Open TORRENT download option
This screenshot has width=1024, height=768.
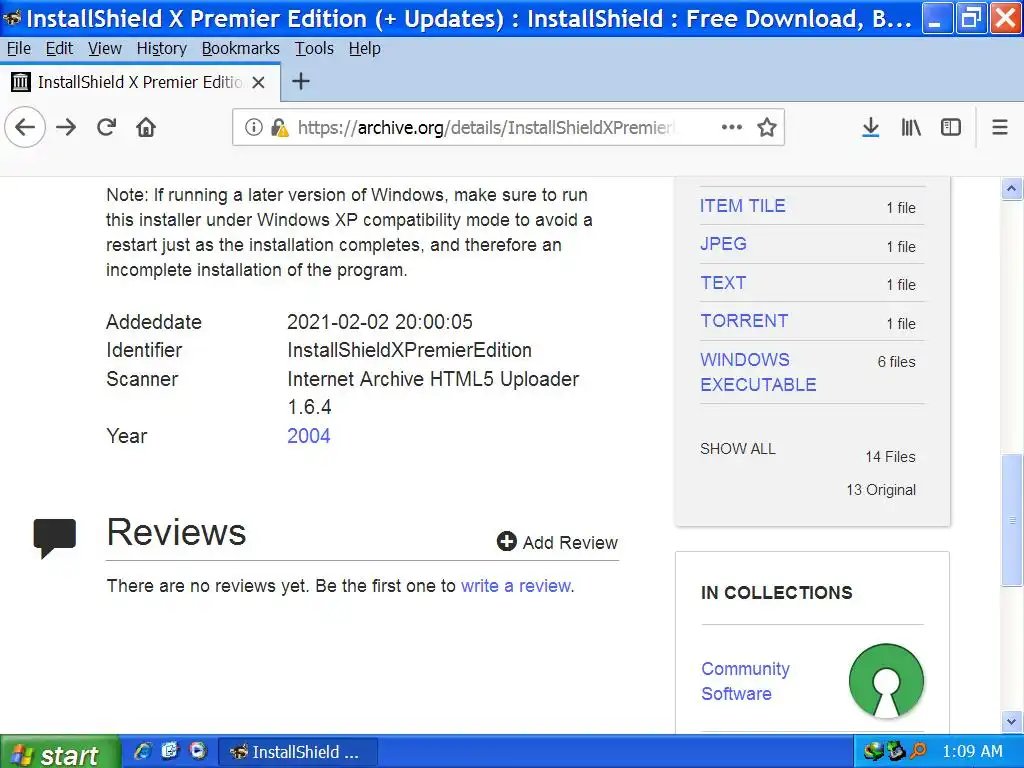click(744, 321)
